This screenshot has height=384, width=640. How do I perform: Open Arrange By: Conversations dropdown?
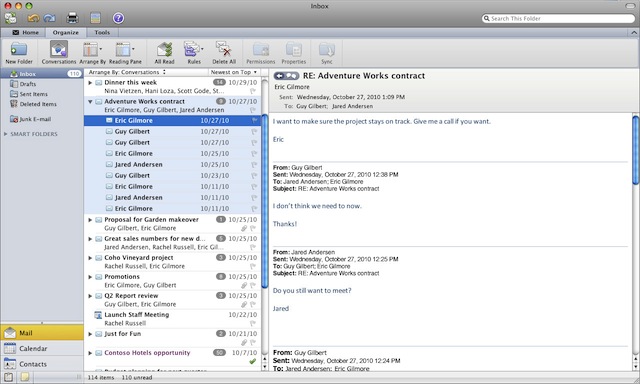(127, 72)
